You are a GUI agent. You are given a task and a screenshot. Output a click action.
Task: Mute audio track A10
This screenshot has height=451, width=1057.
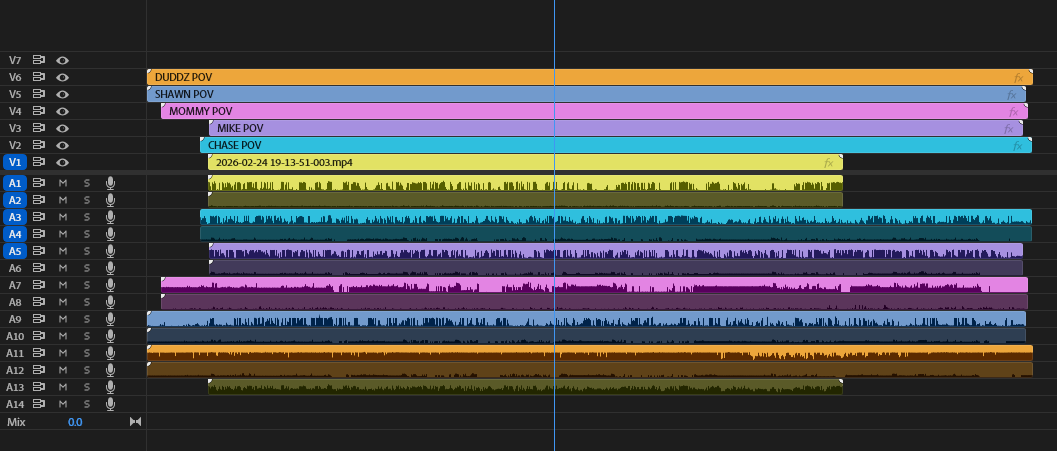tap(63, 336)
